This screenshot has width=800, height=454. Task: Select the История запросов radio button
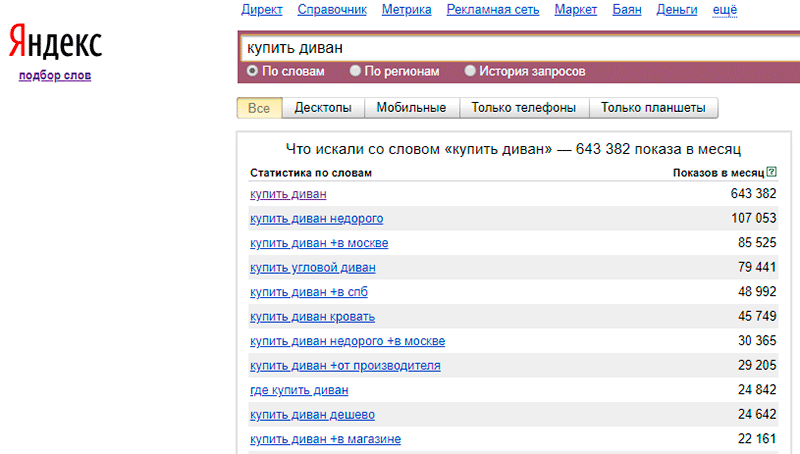[470, 71]
